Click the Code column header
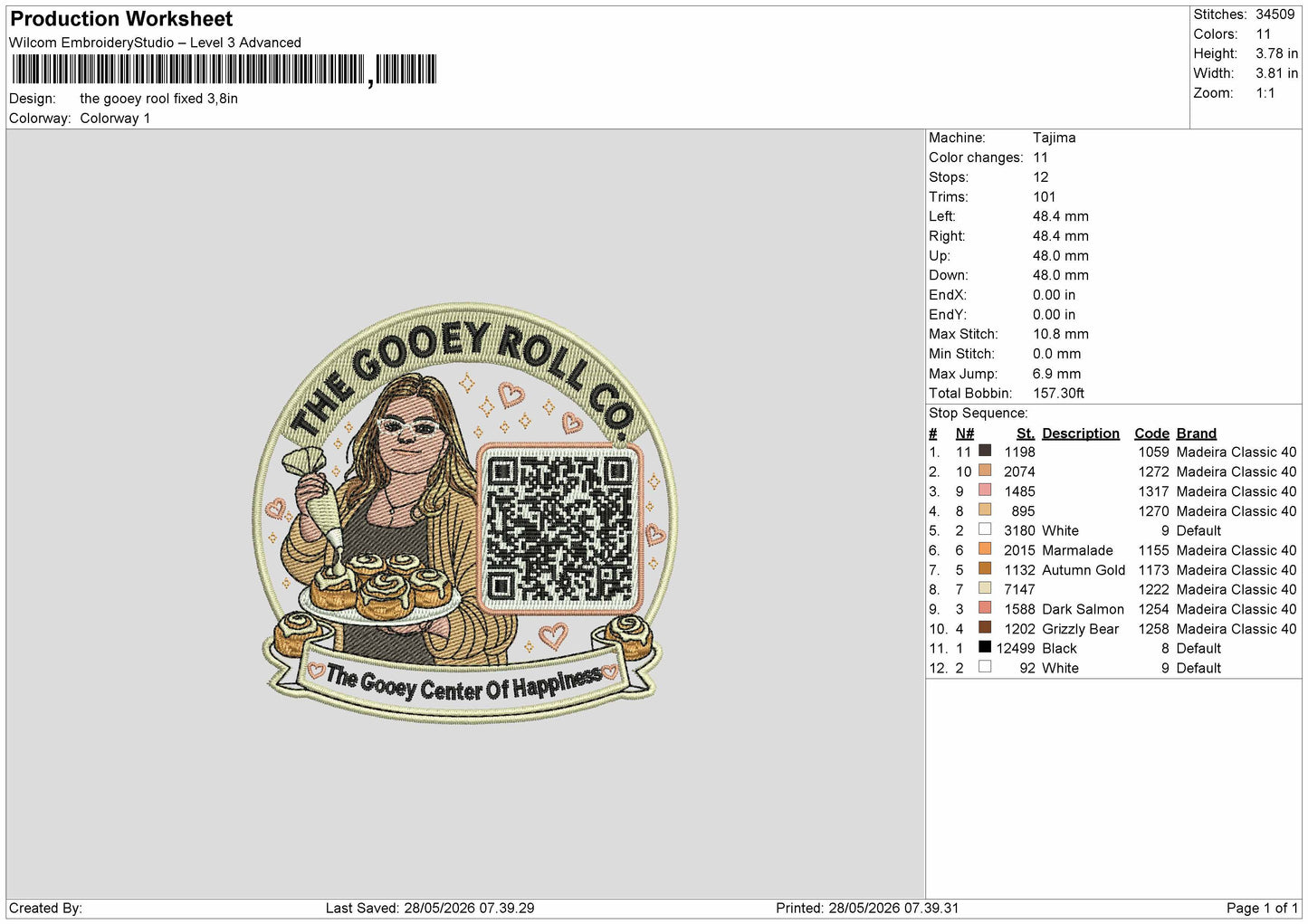This screenshot has width=1308, height=924. pyautogui.click(x=1152, y=433)
